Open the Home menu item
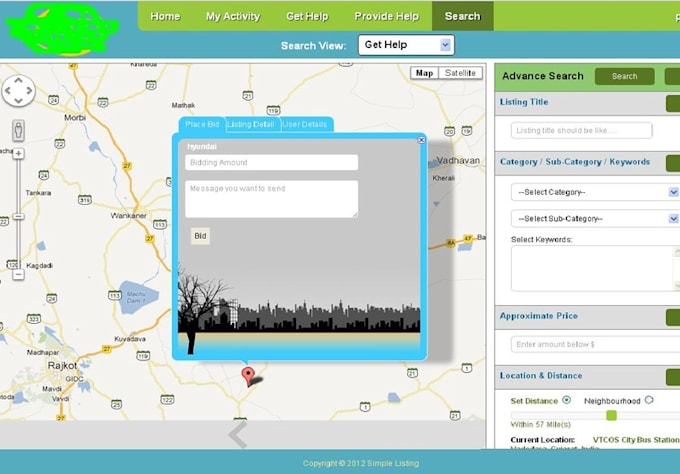 tap(165, 16)
